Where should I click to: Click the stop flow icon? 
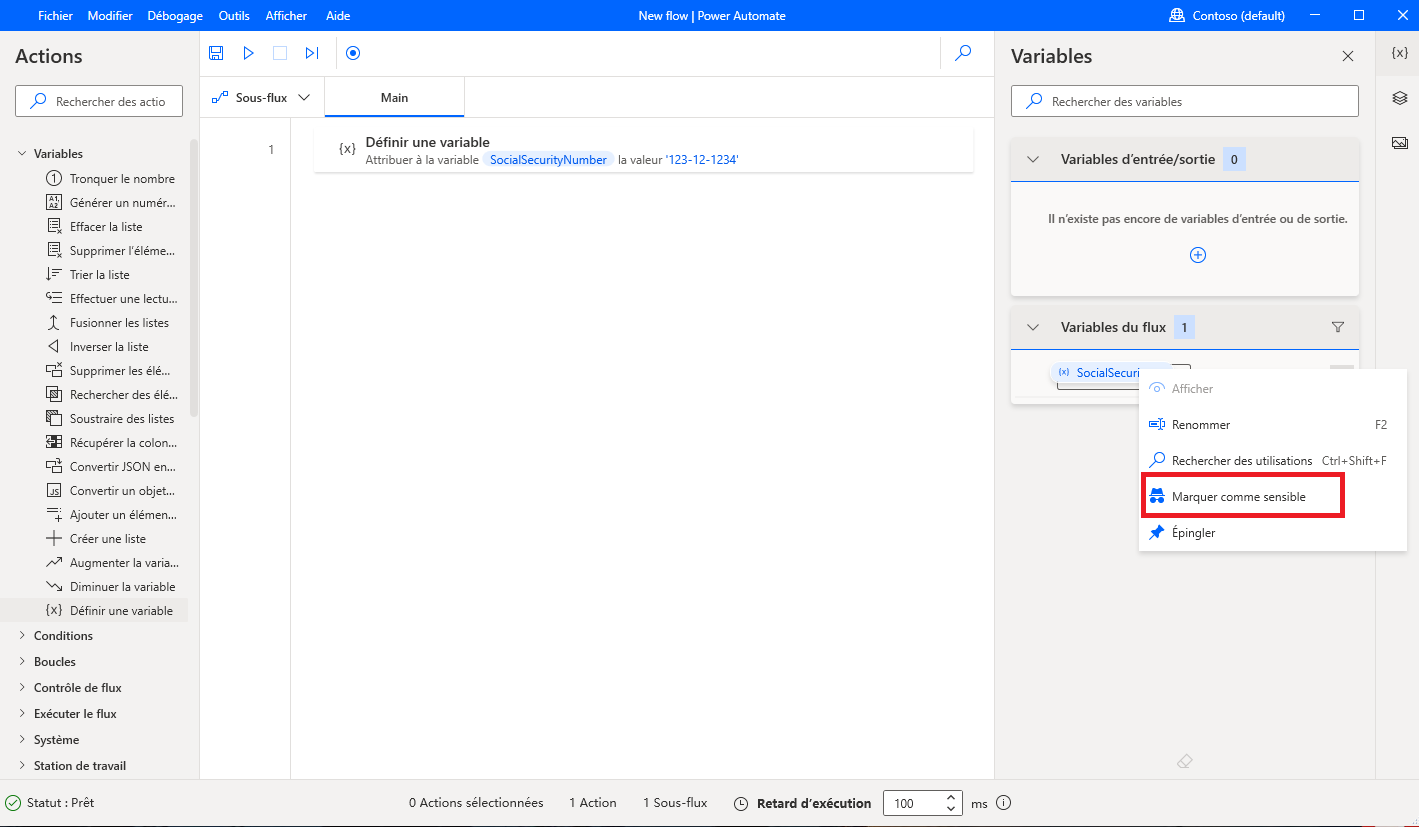280,52
